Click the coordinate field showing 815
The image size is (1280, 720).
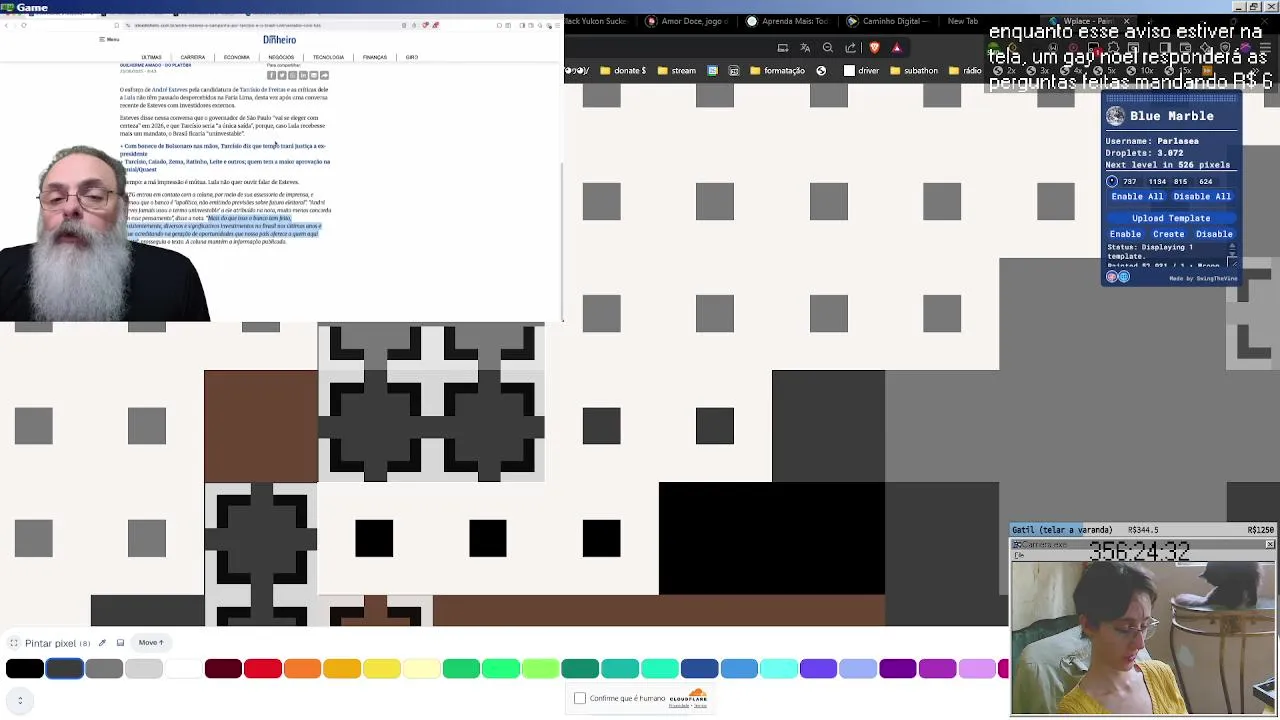[x=1180, y=182]
